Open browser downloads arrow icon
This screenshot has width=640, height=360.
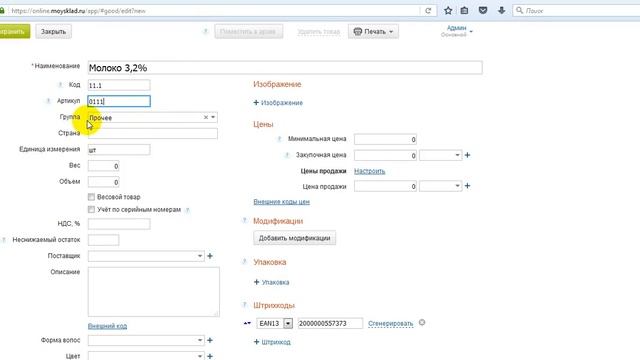(x=502, y=11)
